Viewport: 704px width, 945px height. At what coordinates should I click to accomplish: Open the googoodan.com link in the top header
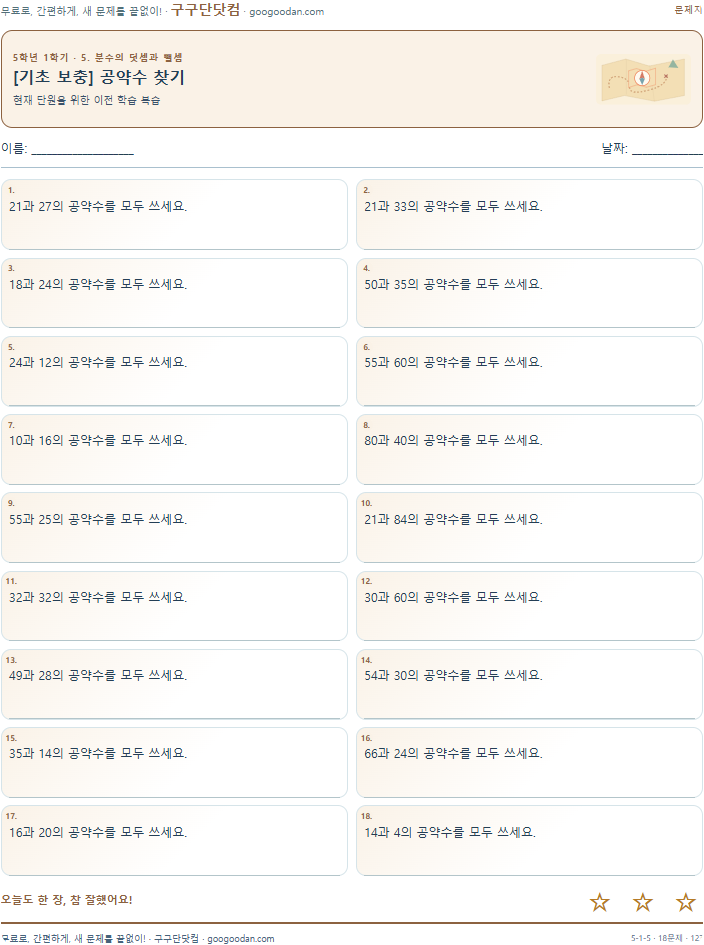pos(286,11)
